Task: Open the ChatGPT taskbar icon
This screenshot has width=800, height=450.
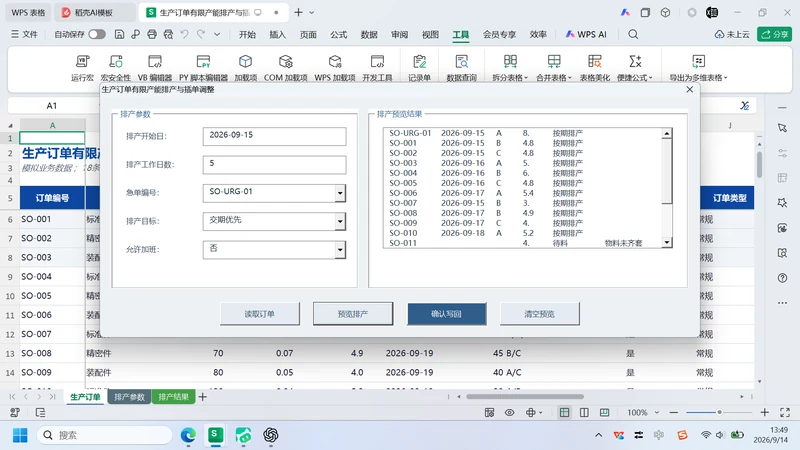Action: pos(270,435)
